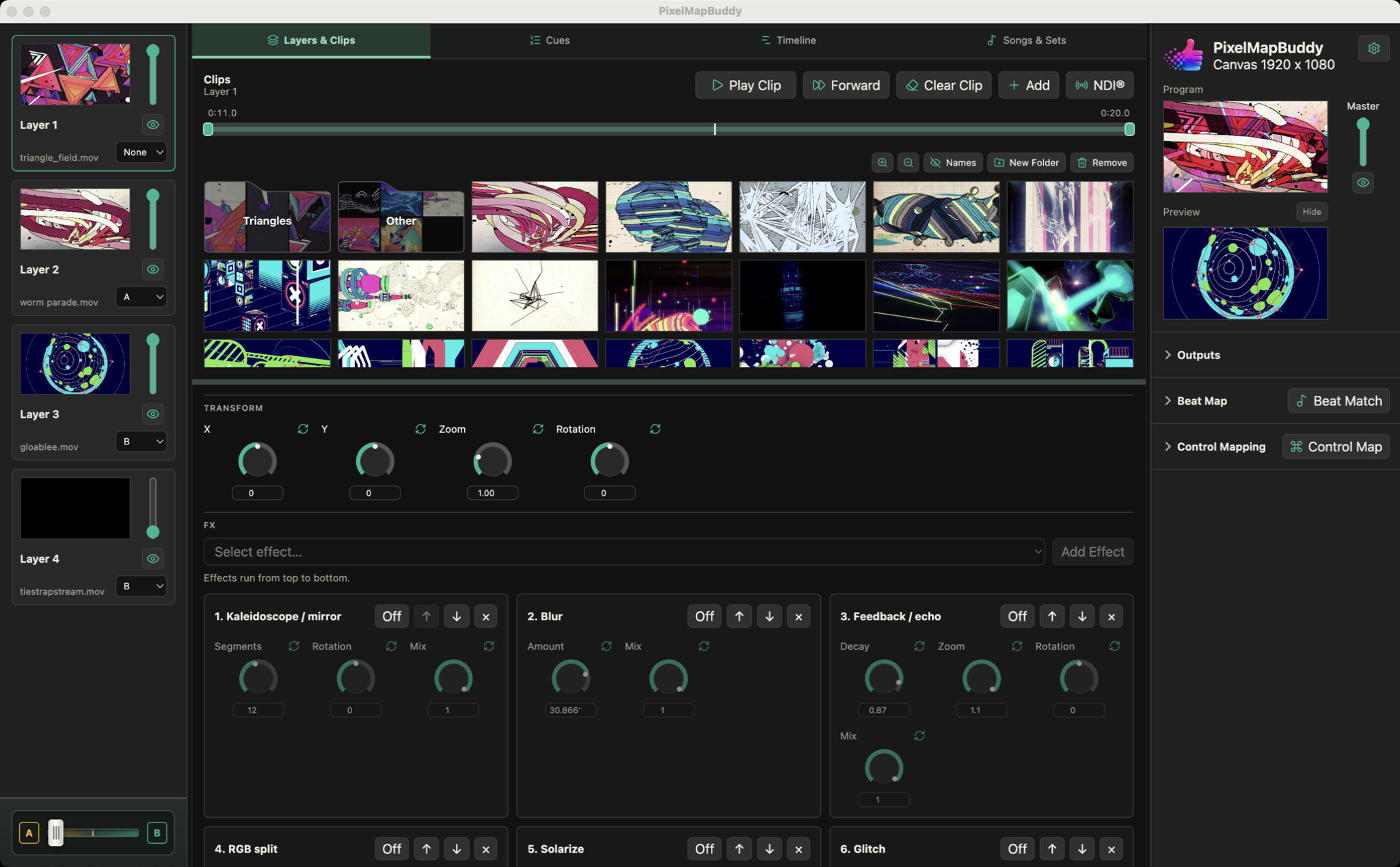Click the A/B crossfader handle
The height and width of the screenshot is (867, 1400).
pos(56,833)
